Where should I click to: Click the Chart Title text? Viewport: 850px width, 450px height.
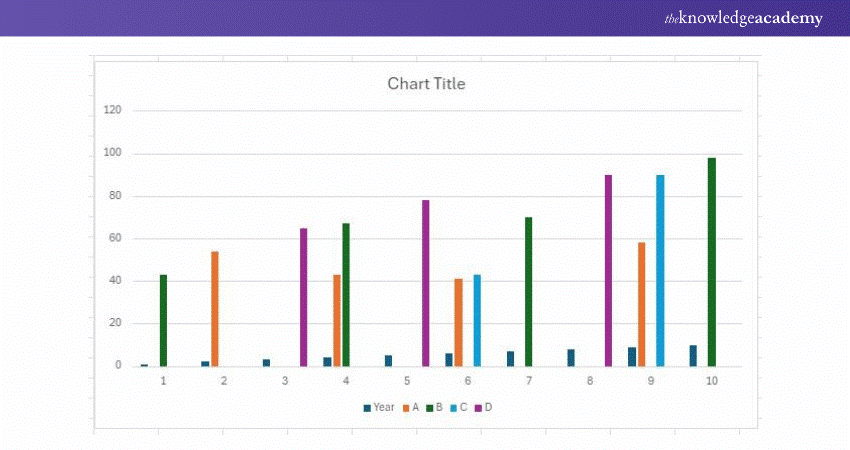tap(426, 84)
